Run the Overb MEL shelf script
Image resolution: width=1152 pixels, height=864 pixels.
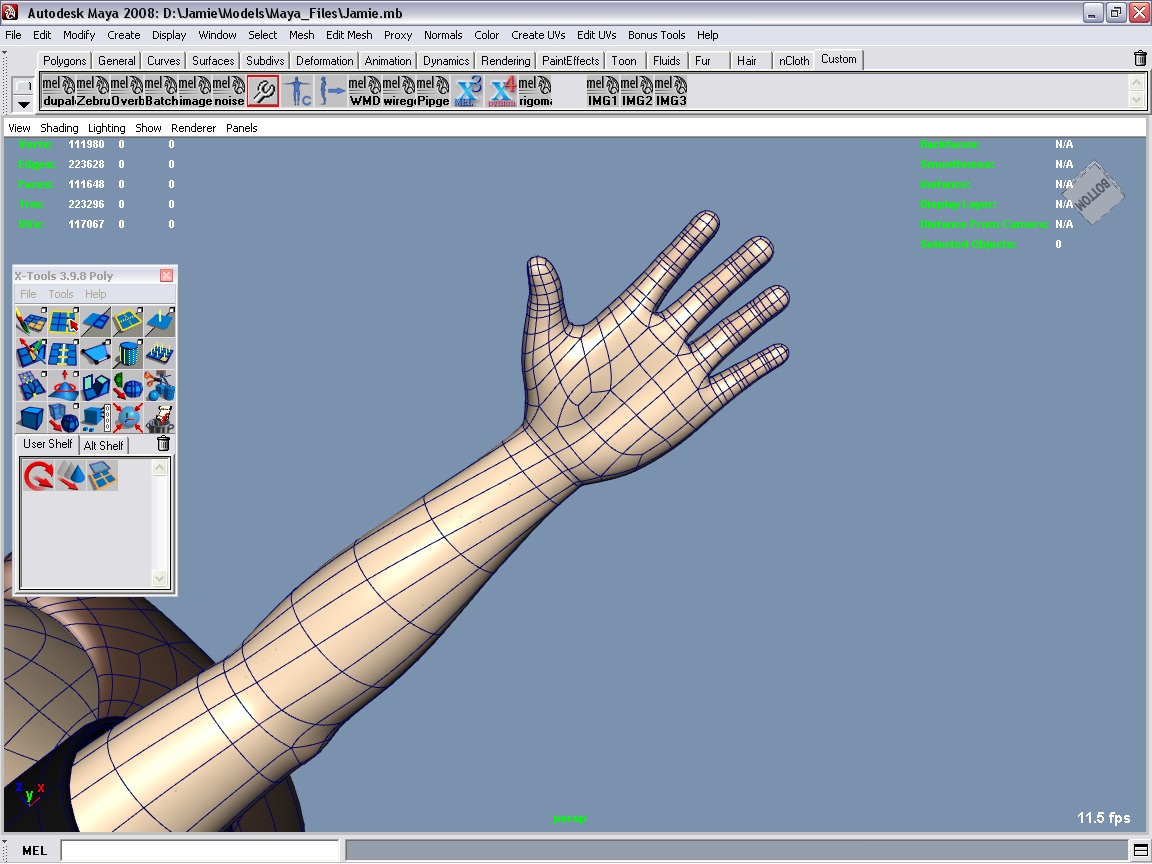(x=127, y=91)
